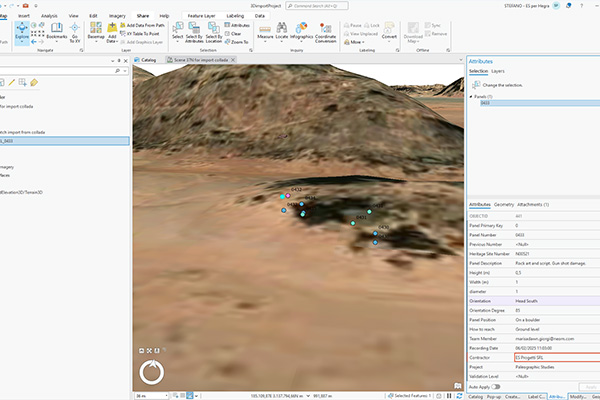Open the Imagery ribbon tab
600x400 pixels.
pos(119,16)
